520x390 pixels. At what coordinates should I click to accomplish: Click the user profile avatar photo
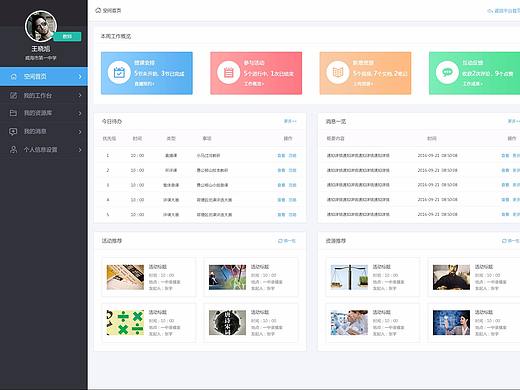tap(41, 26)
